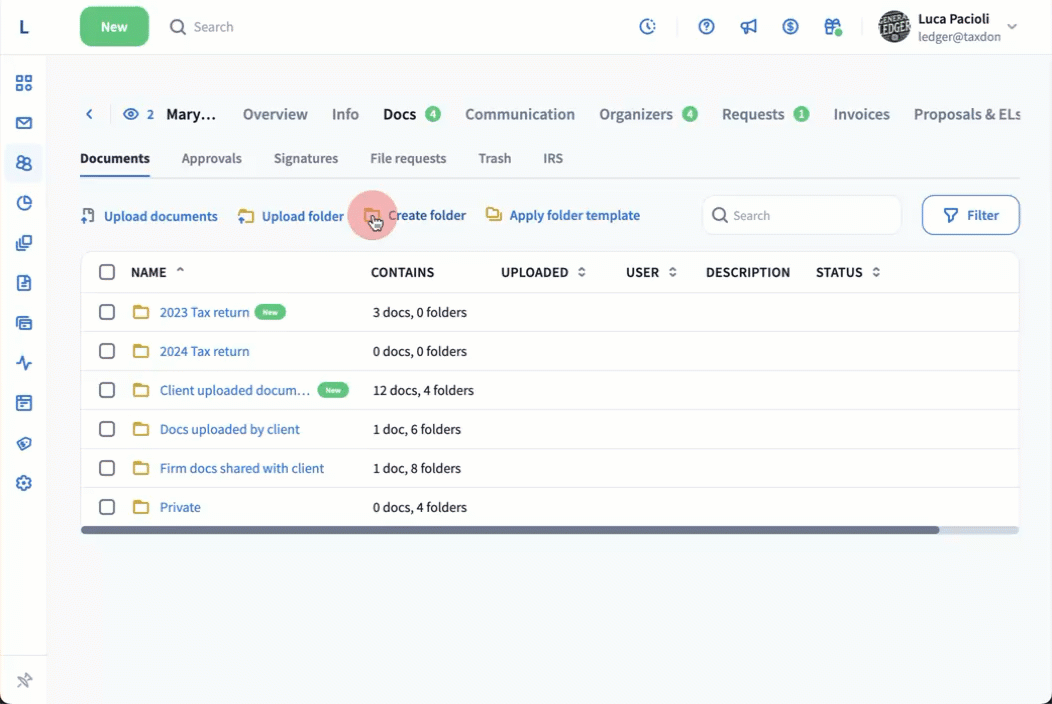The image size is (1052, 704).
Task: Open the timer clock icon in header
Action: tap(648, 27)
